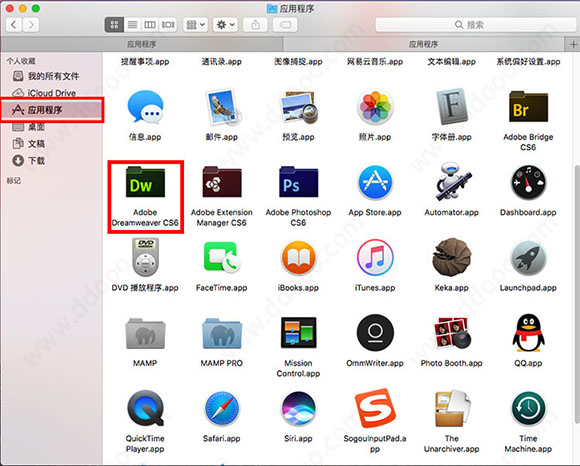Select Adobe Extension Manager CS6 folder

pos(222,182)
